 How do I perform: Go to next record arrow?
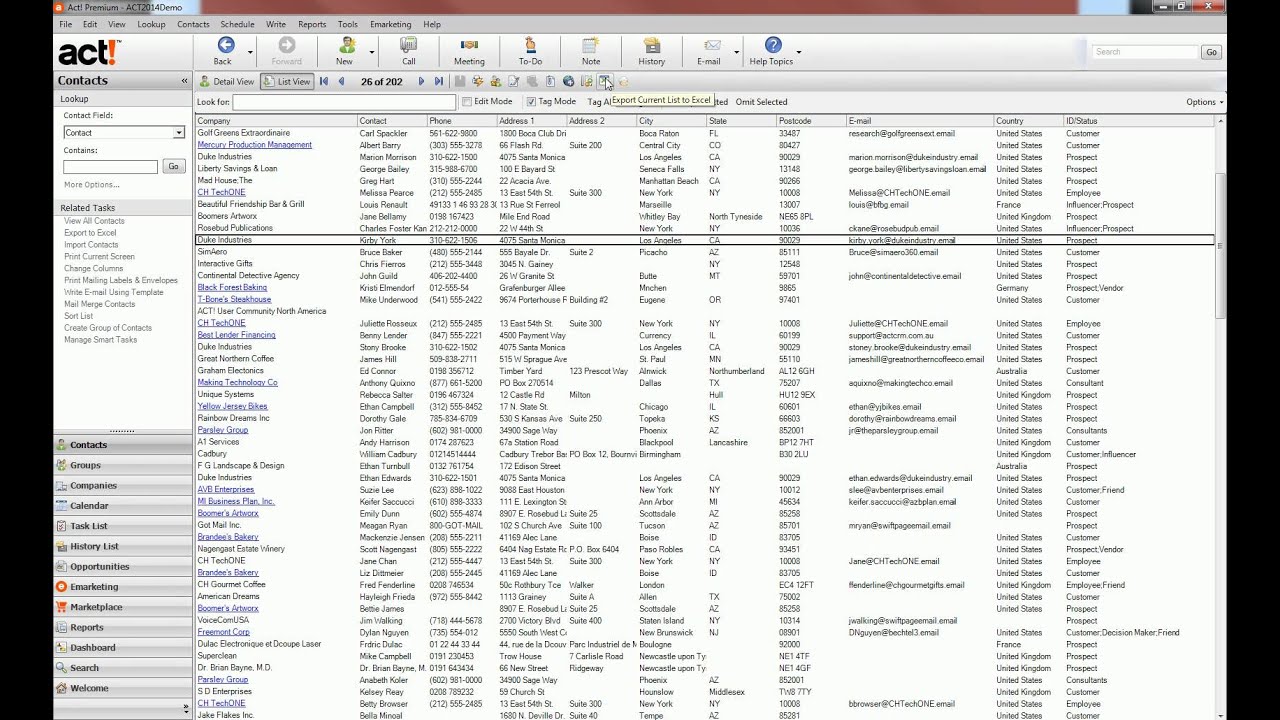pyautogui.click(x=421, y=81)
